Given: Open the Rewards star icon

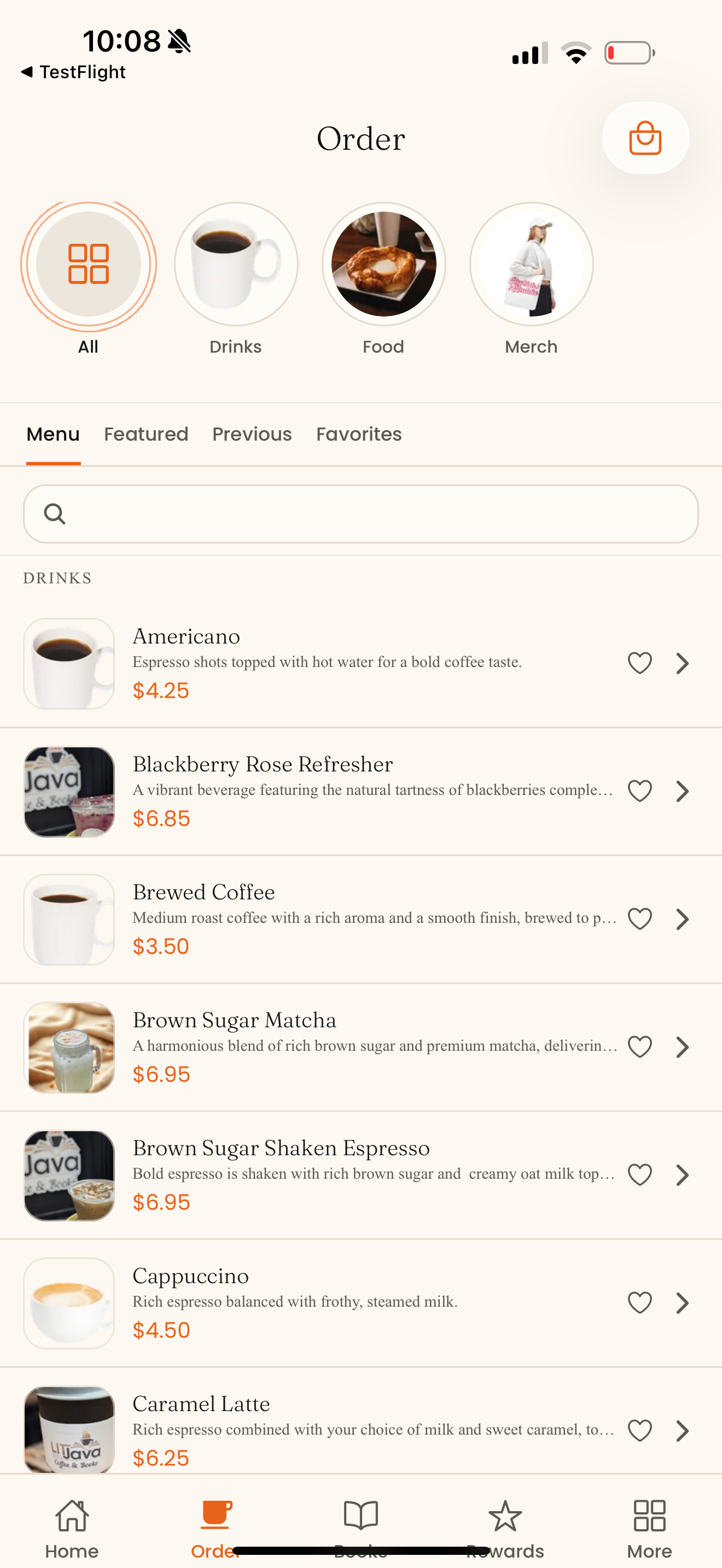Looking at the screenshot, I should pos(505,1516).
